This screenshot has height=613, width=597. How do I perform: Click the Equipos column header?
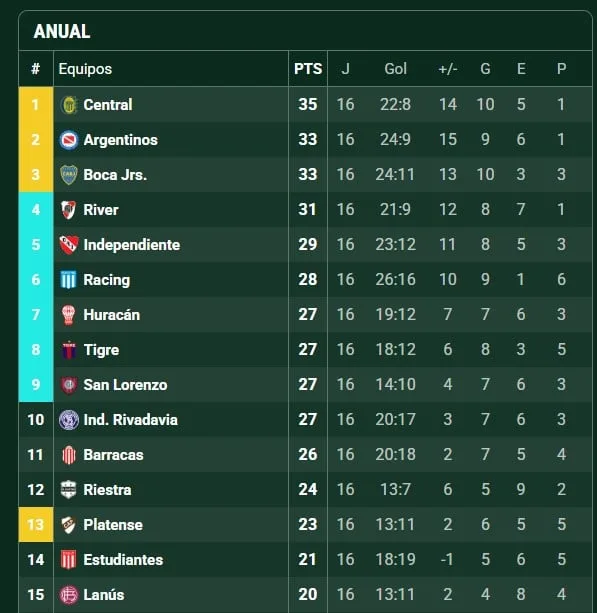pos(85,69)
